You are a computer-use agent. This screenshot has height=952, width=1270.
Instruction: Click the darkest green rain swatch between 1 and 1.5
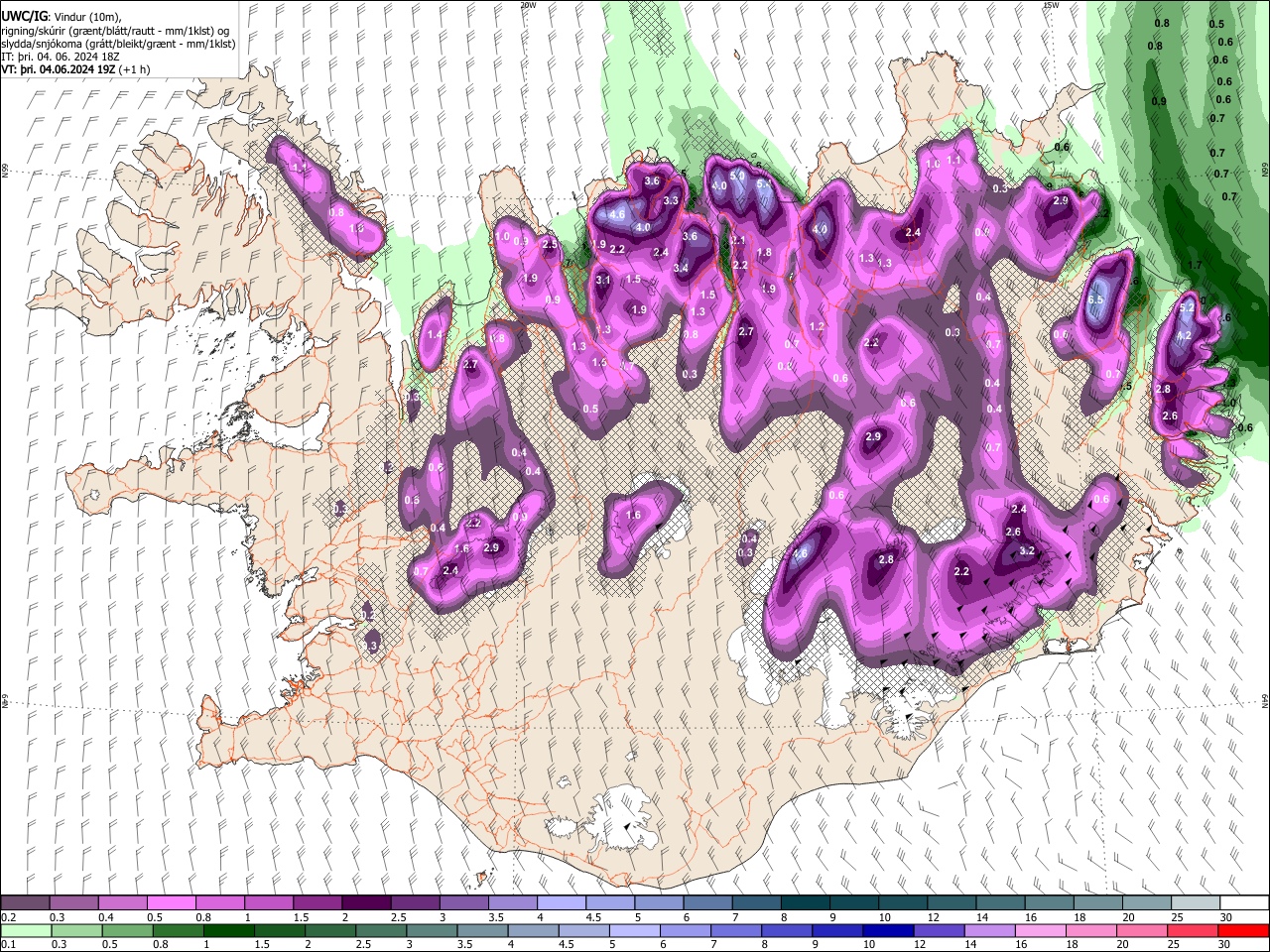coord(230,930)
